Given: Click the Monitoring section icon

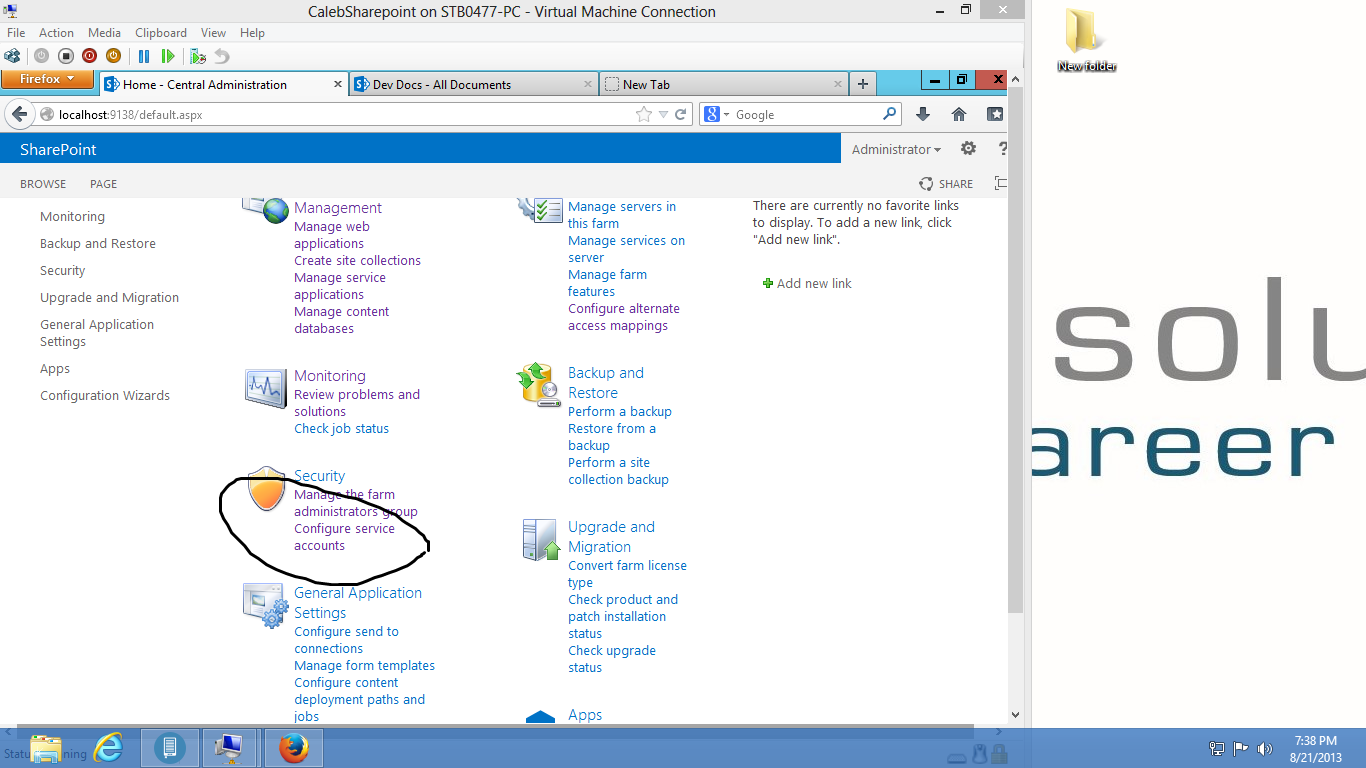Looking at the screenshot, I should click(x=265, y=387).
